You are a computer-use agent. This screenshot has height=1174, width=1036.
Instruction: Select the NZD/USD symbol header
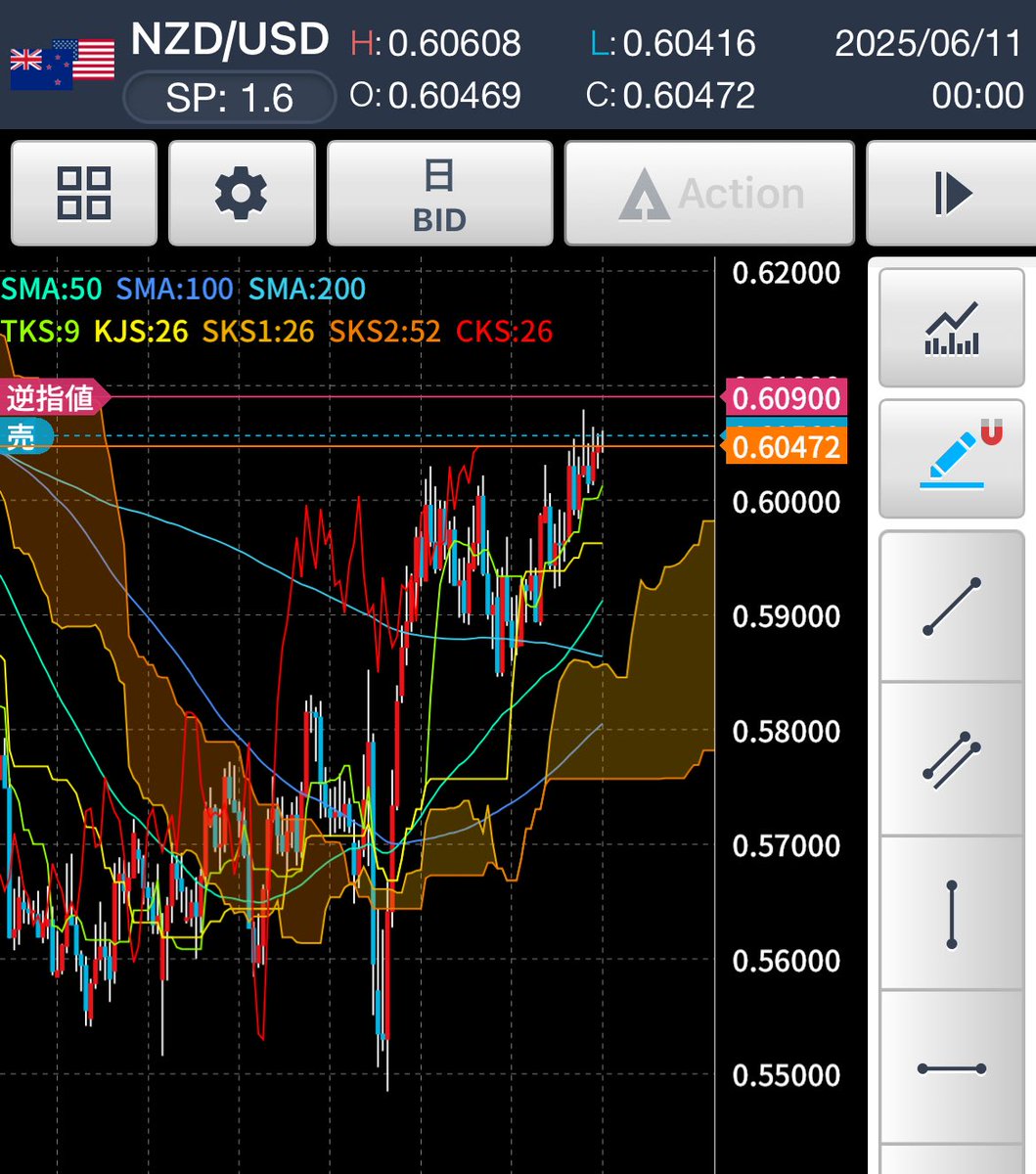(x=226, y=41)
